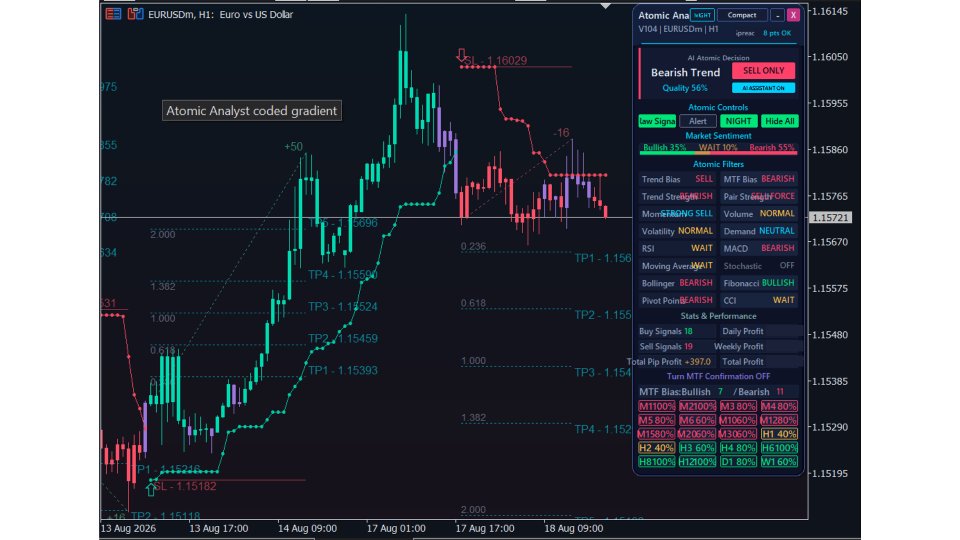Select the H4 80% timeframe box
960x540 pixels.
click(738, 448)
